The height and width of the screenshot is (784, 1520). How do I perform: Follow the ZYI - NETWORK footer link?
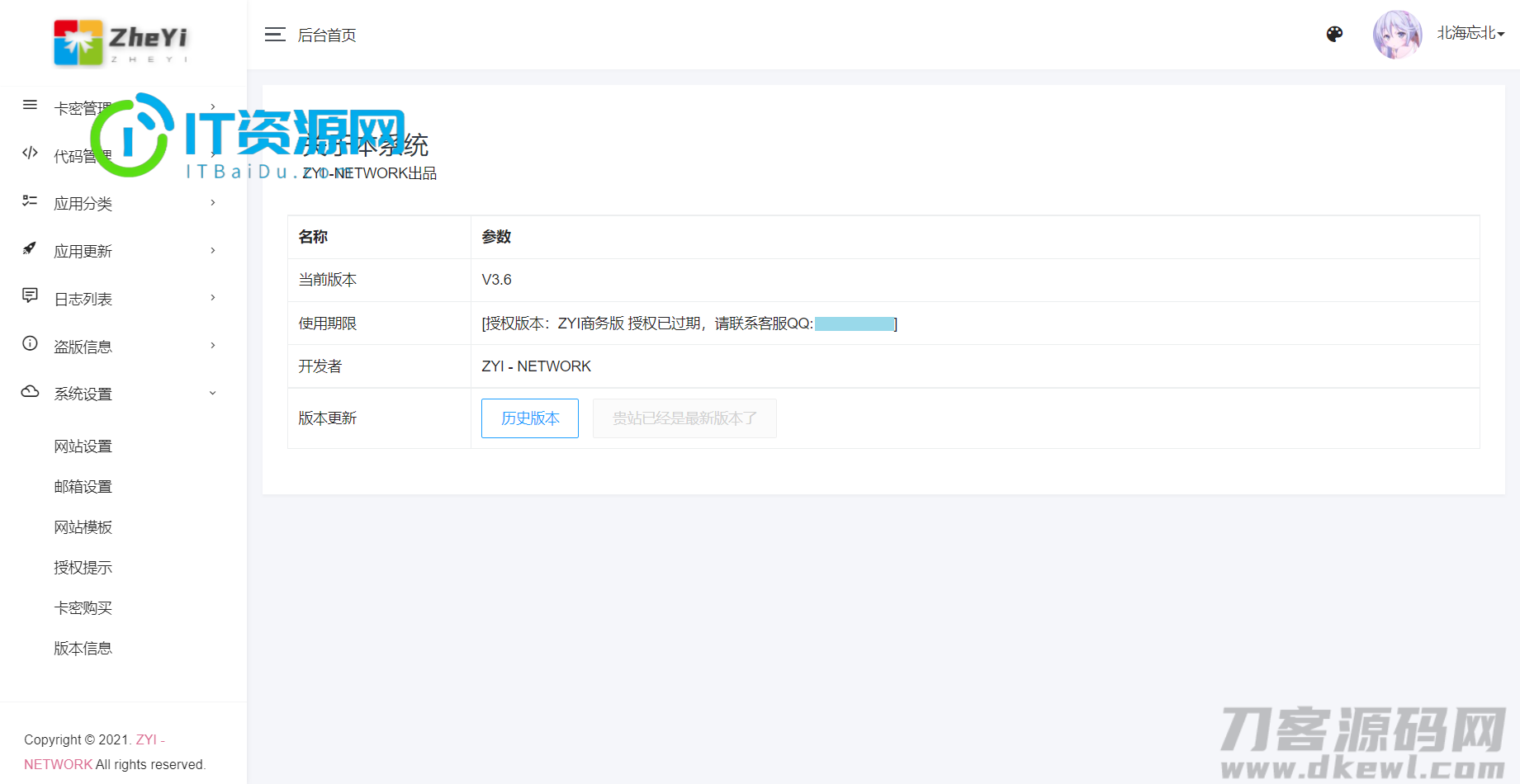(94, 752)
